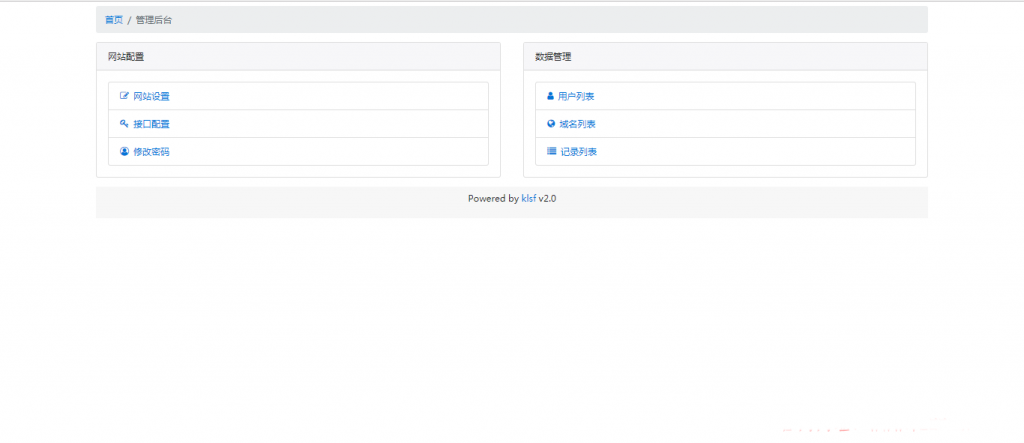The image size is (1024, 443).
Task: Open the 用户列表 link text
Action: (577, 96)
